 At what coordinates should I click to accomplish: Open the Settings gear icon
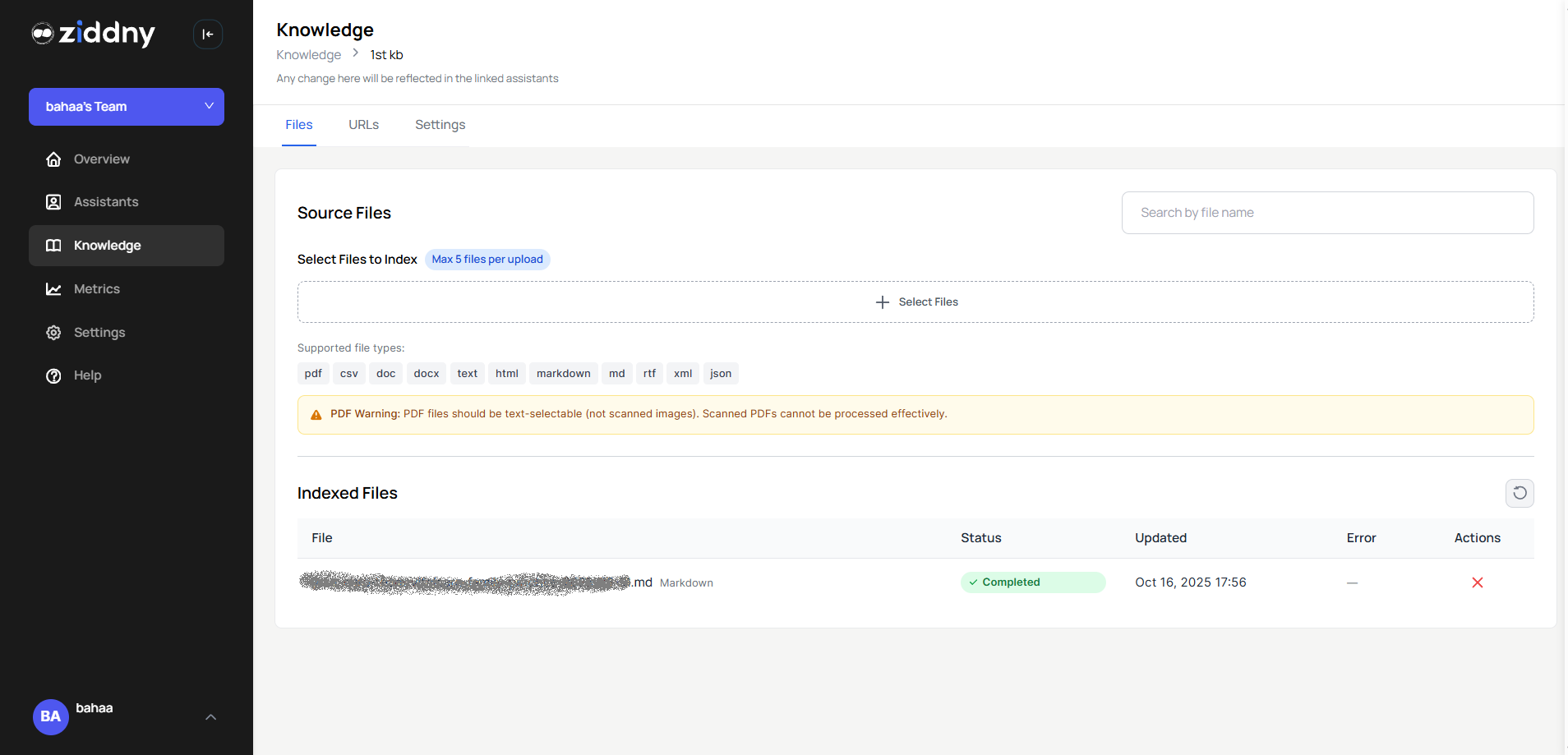(53, 332)
